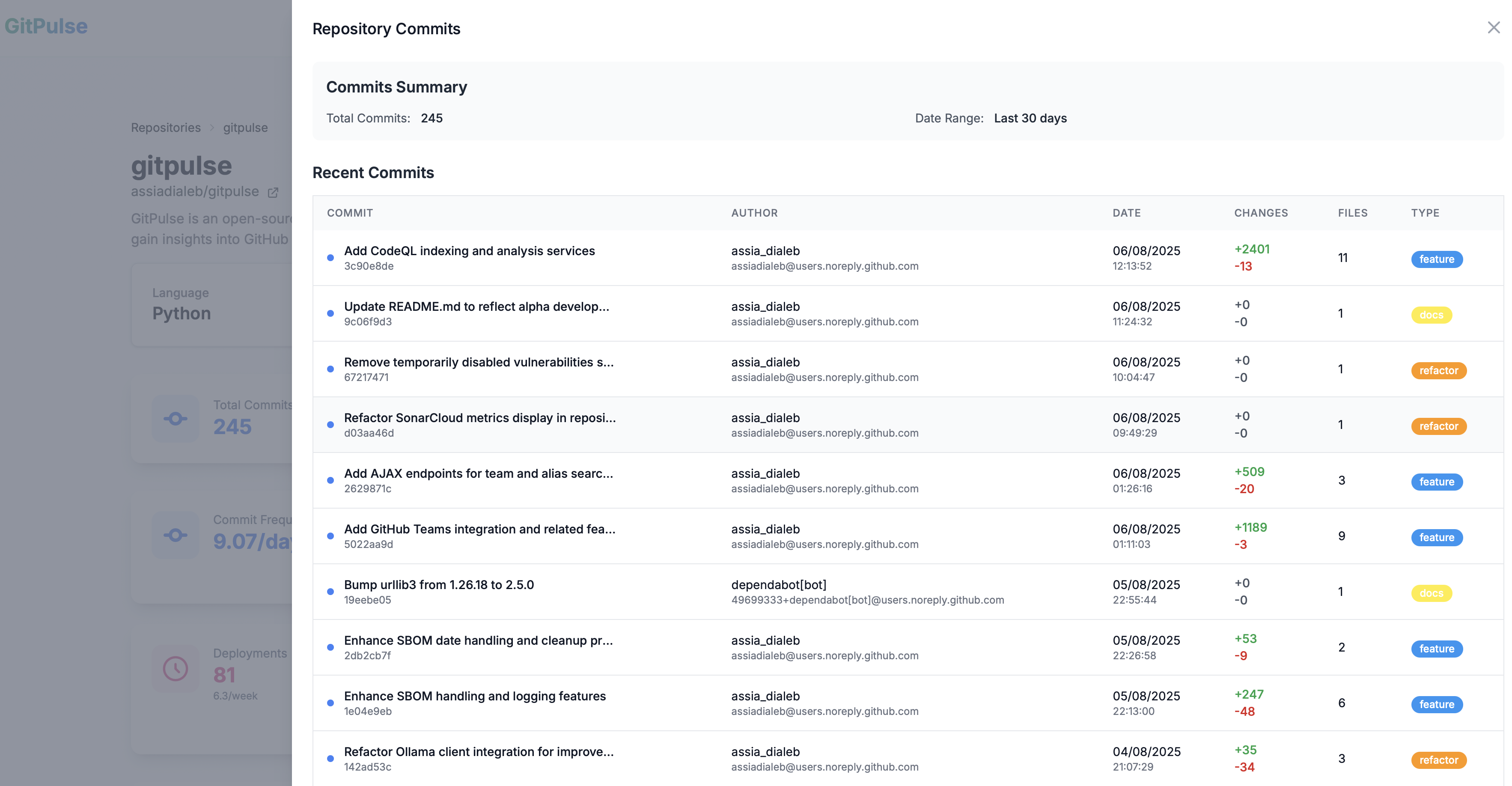The height and width of the screenshot is (786, 1512).
Task: Click time 12:13:52 on CodeQL commit
Action: [x=1132, y=266]
